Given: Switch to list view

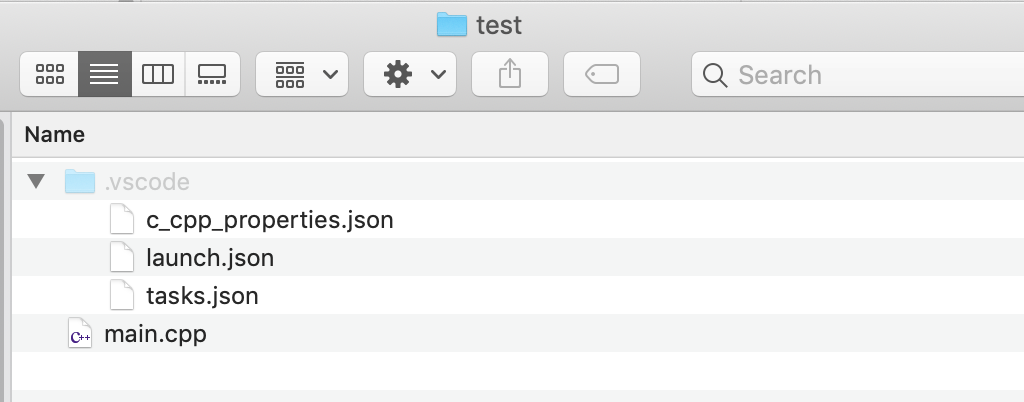Looking at the screenshot, I should pyautogui.click(x=104, y=74).
